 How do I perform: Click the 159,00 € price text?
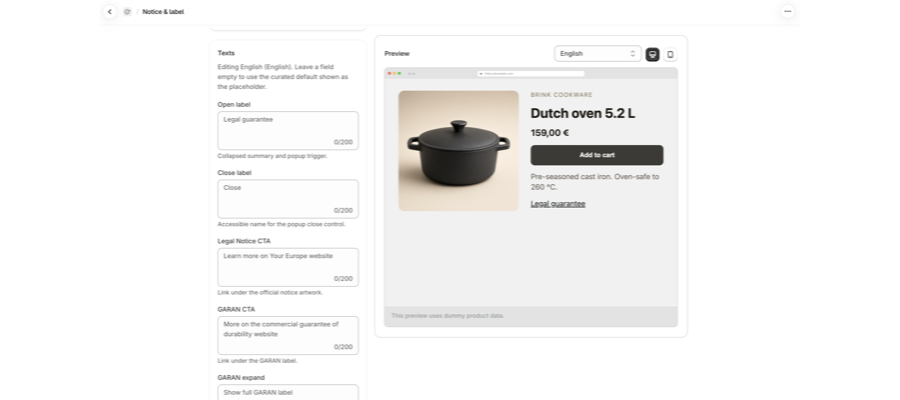pos(550,133)
